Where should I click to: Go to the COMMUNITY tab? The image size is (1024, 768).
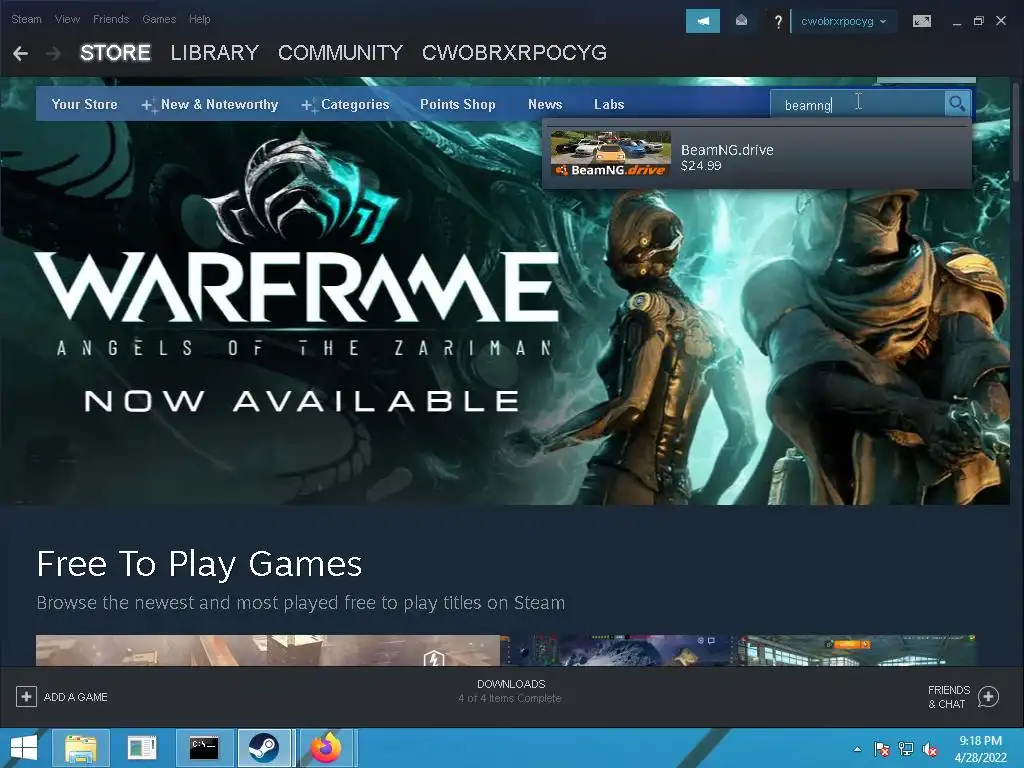(340, 53)
